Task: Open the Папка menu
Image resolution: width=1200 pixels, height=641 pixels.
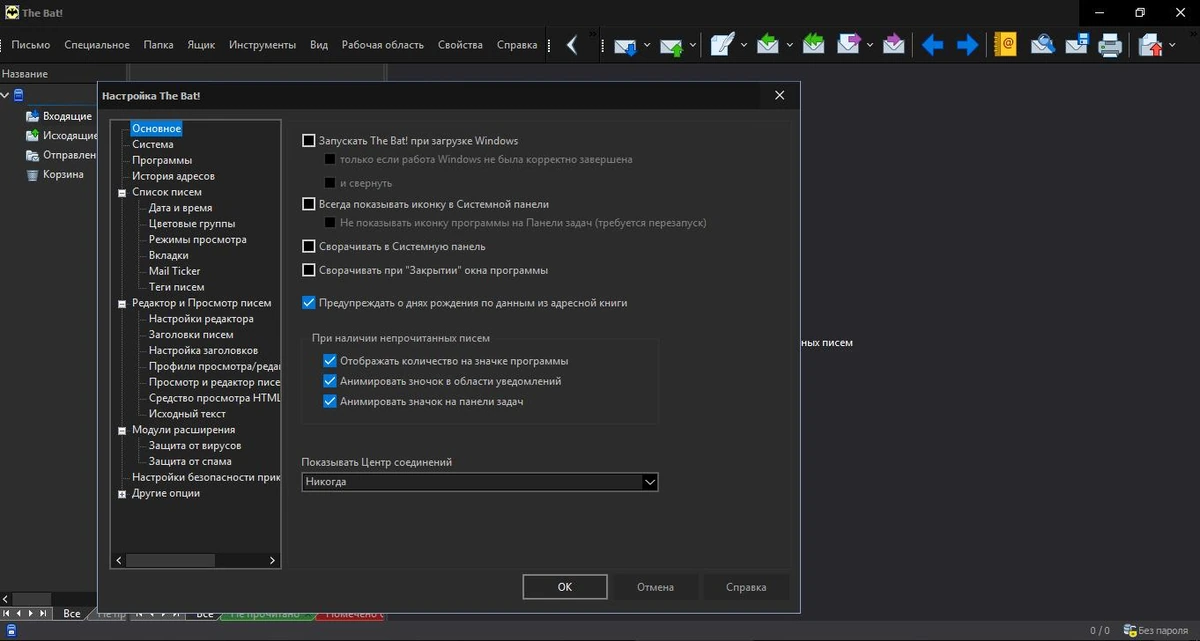Action: click(x=158, y=45)
